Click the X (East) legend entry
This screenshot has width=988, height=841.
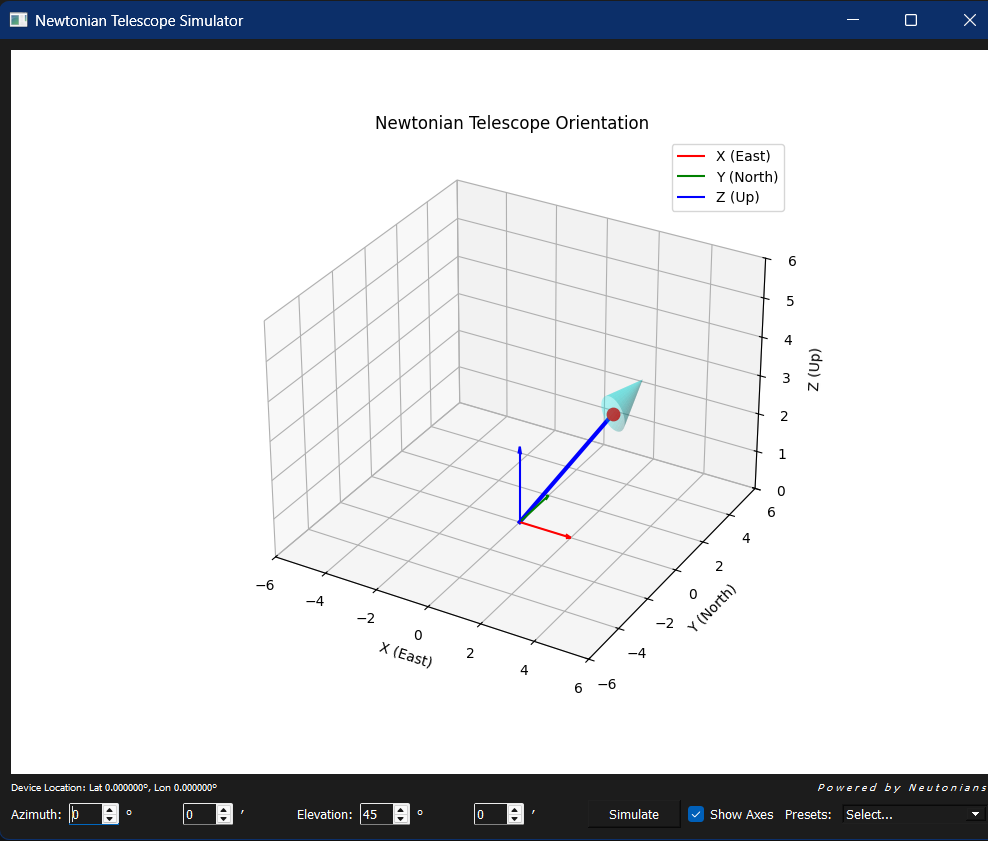741,156
